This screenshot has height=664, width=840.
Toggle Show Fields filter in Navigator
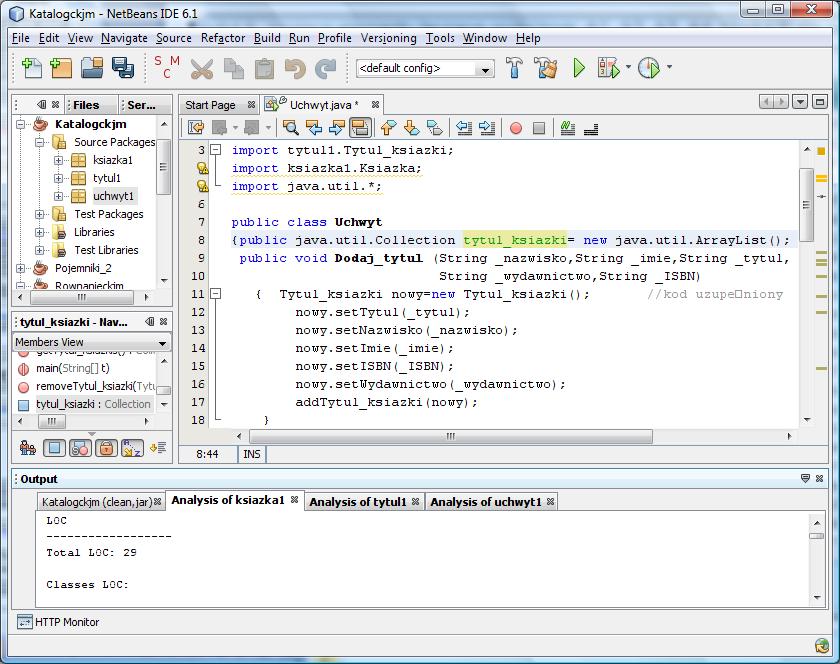click(x=54, y=447)
